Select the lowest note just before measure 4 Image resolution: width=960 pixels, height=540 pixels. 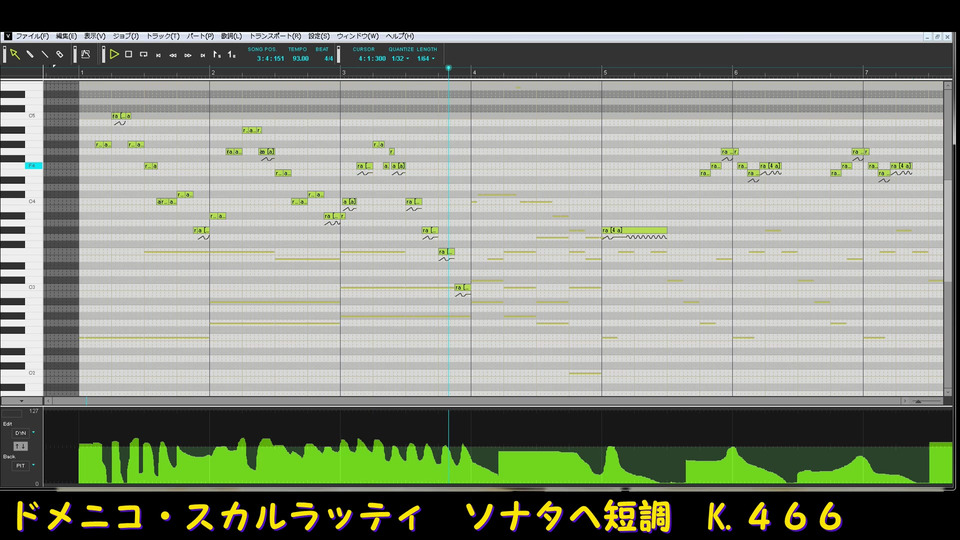tap(462, 287)
